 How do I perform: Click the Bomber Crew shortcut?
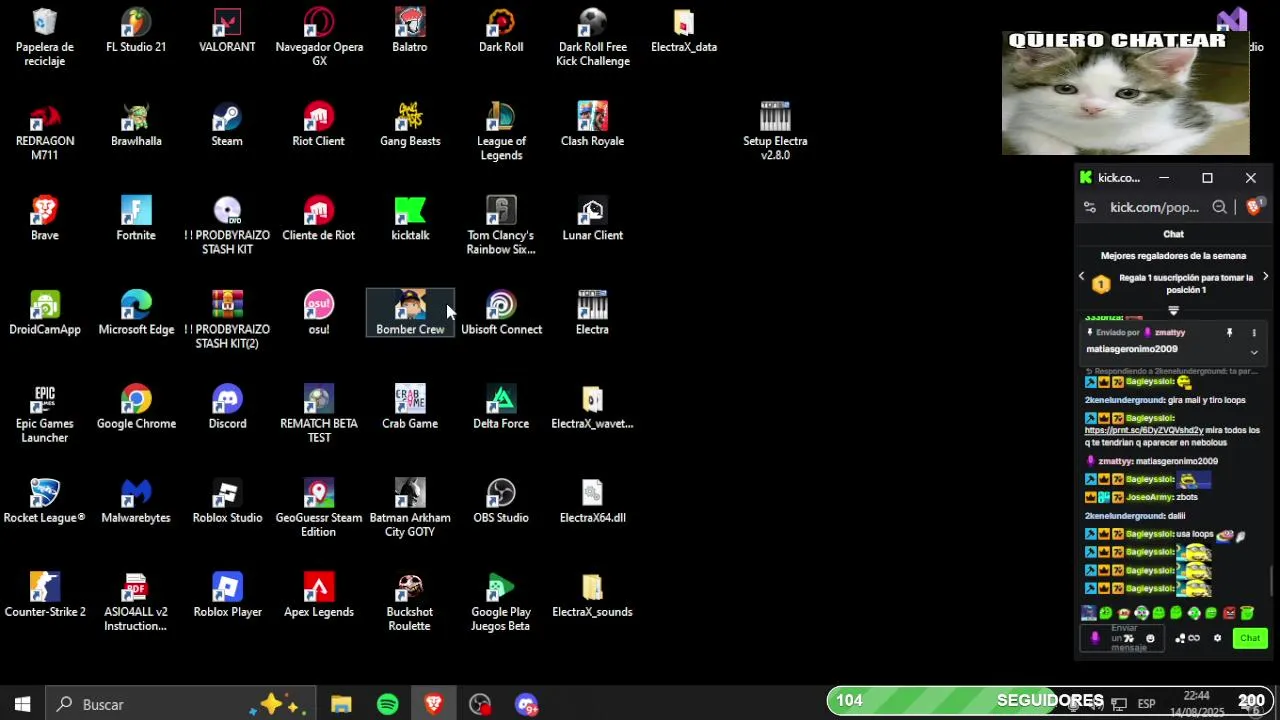pyautogui.click(x=410, y=313)
